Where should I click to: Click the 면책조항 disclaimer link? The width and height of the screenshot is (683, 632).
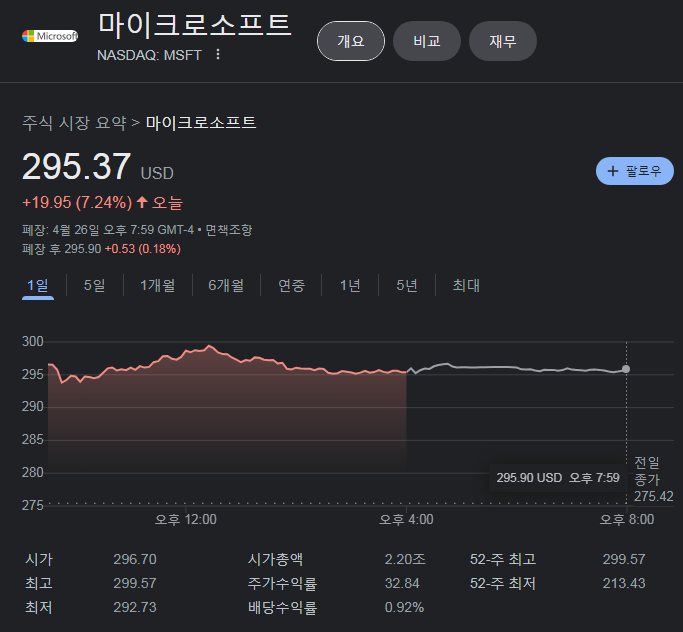229,230
